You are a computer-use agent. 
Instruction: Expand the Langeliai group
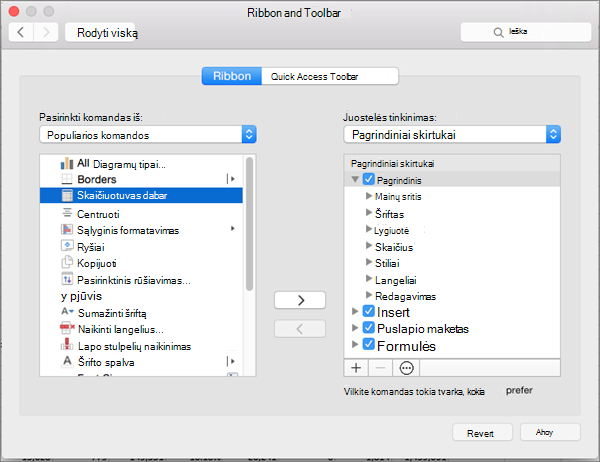pos(369,278)
